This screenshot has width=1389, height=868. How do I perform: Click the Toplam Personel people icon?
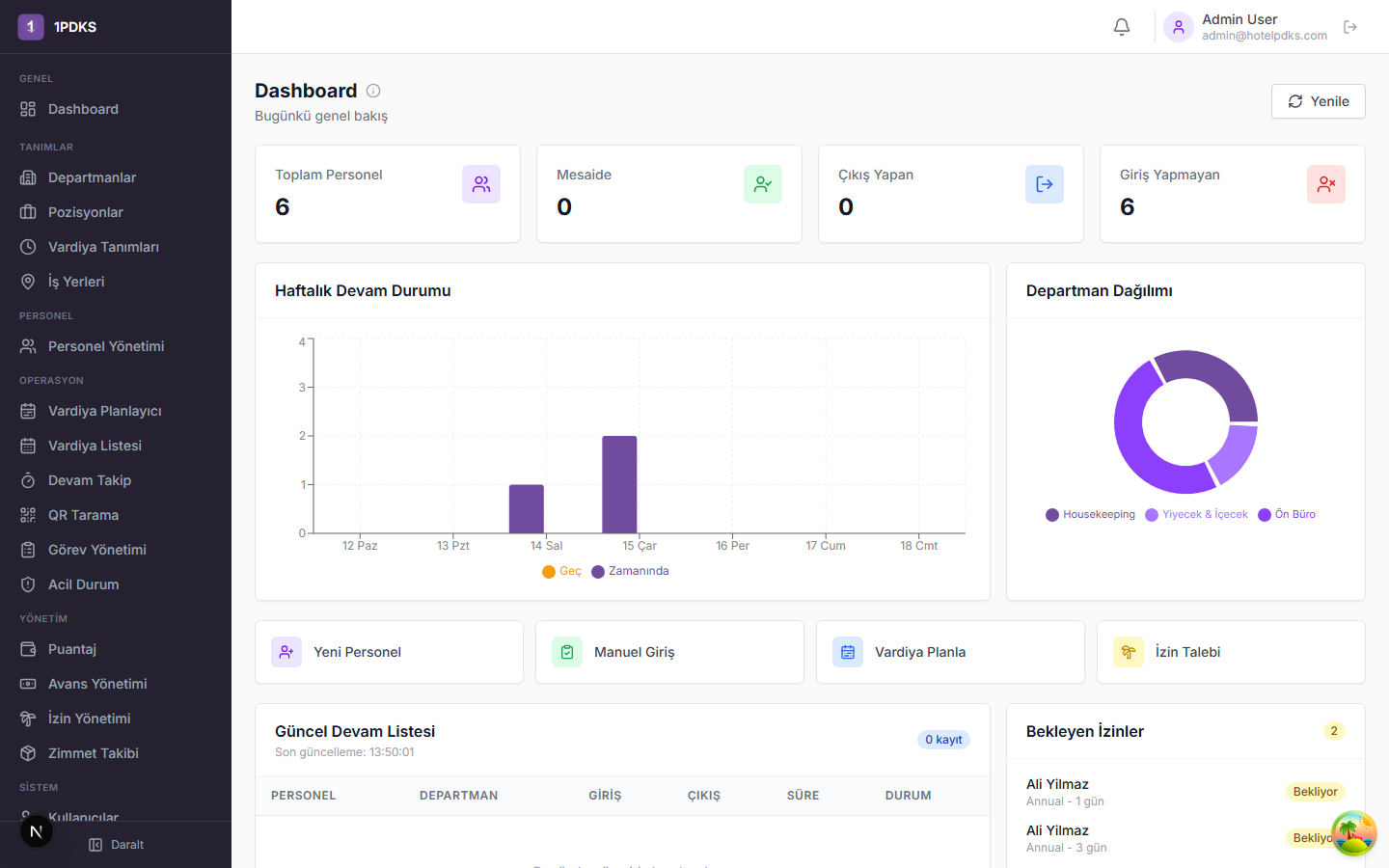tap(480, 184)
